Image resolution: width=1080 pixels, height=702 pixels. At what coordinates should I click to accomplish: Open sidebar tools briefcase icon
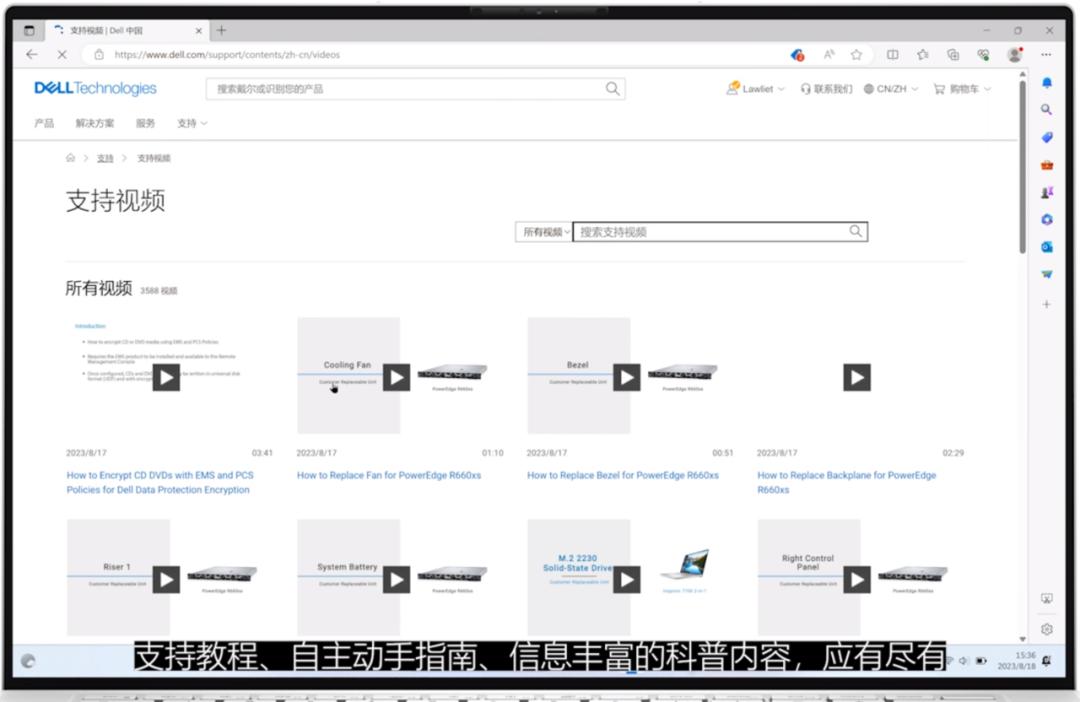tap(1047, 165)
